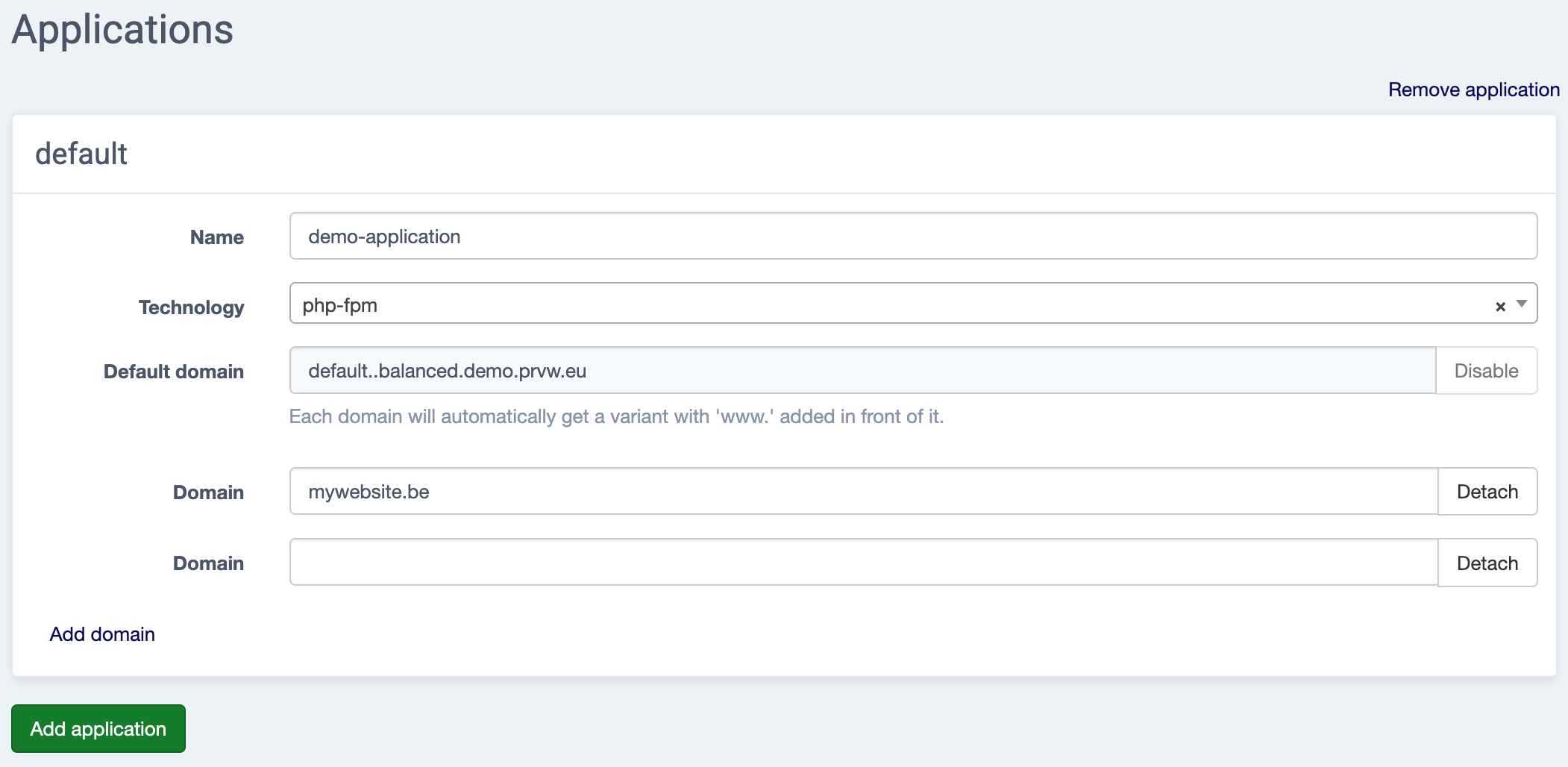Detach the mywebsite.be domain
Image resolution: width=1568 pixels, height=767 pixels.
tap(1487, 492)
